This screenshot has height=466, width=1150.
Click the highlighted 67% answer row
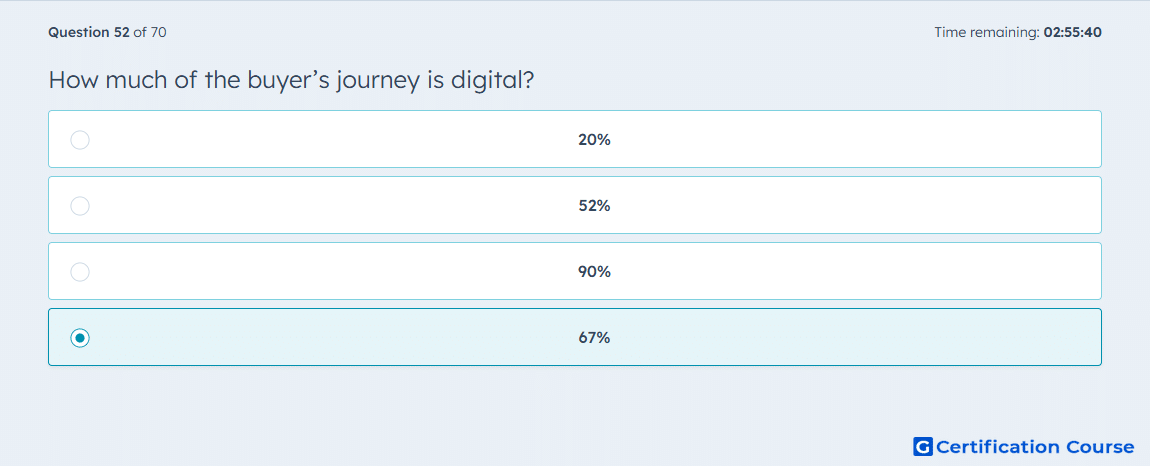[x=575, y=337]
